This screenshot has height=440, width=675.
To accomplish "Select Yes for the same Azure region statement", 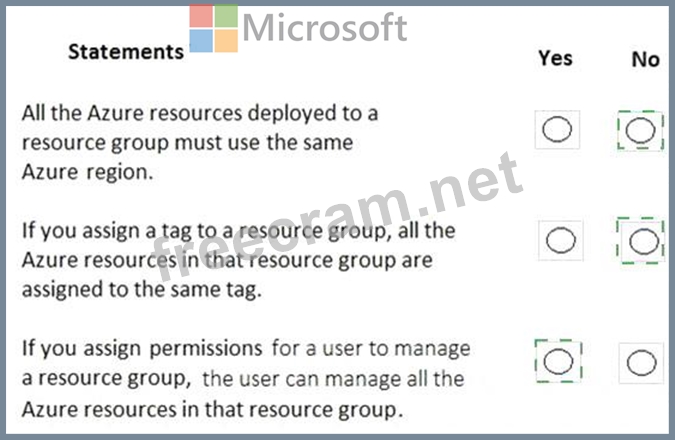I will point(557,130).
